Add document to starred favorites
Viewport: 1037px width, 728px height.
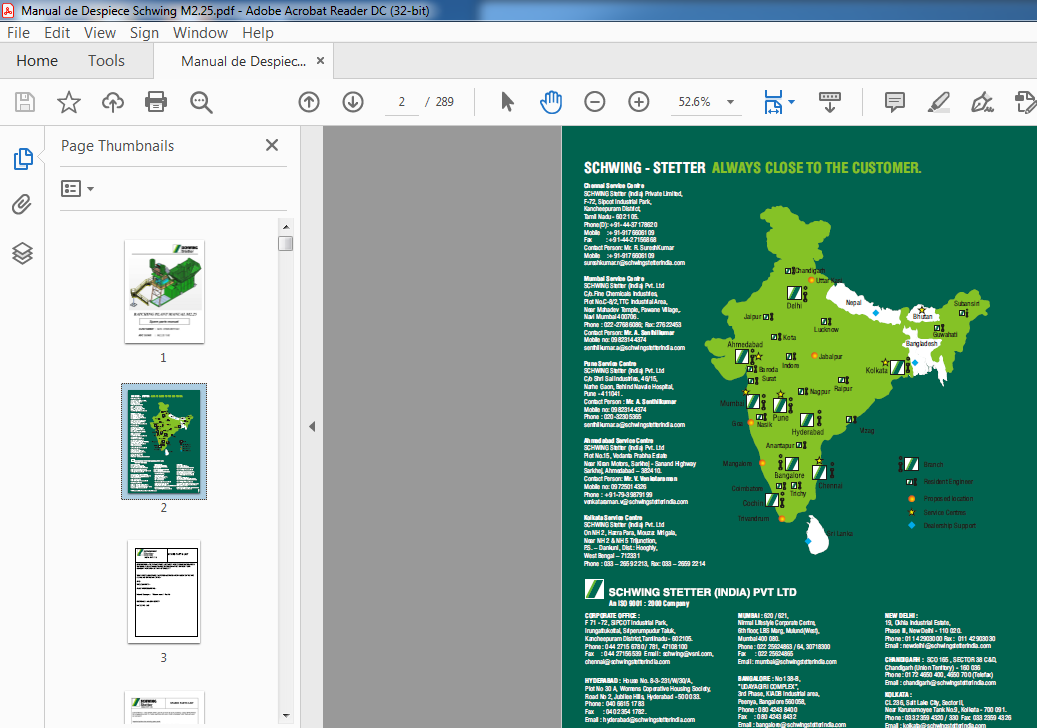(69, 102)
